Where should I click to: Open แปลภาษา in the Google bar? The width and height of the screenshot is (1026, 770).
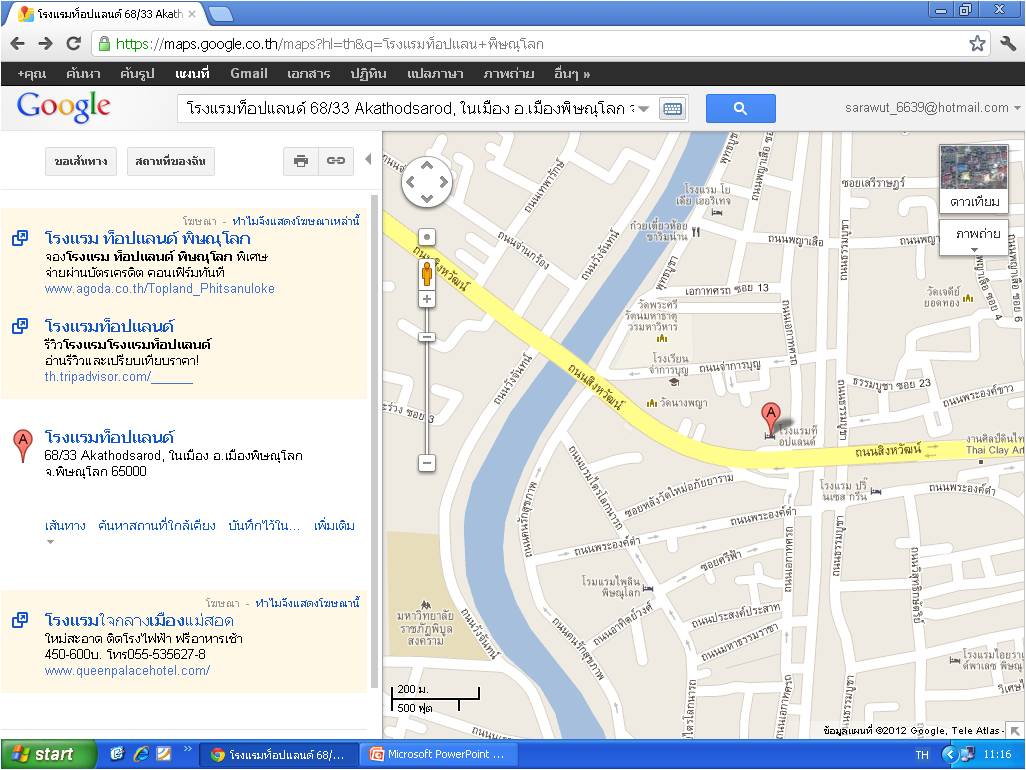435,74
